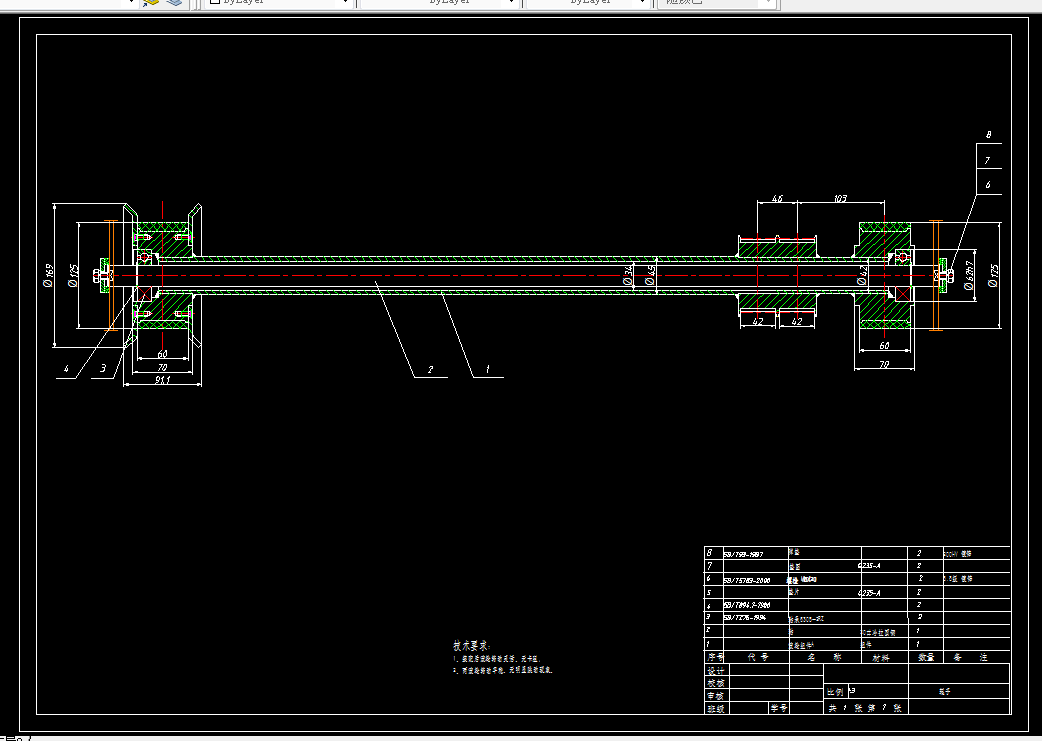Select the Ø42 diameter dimension

(862, 275)
